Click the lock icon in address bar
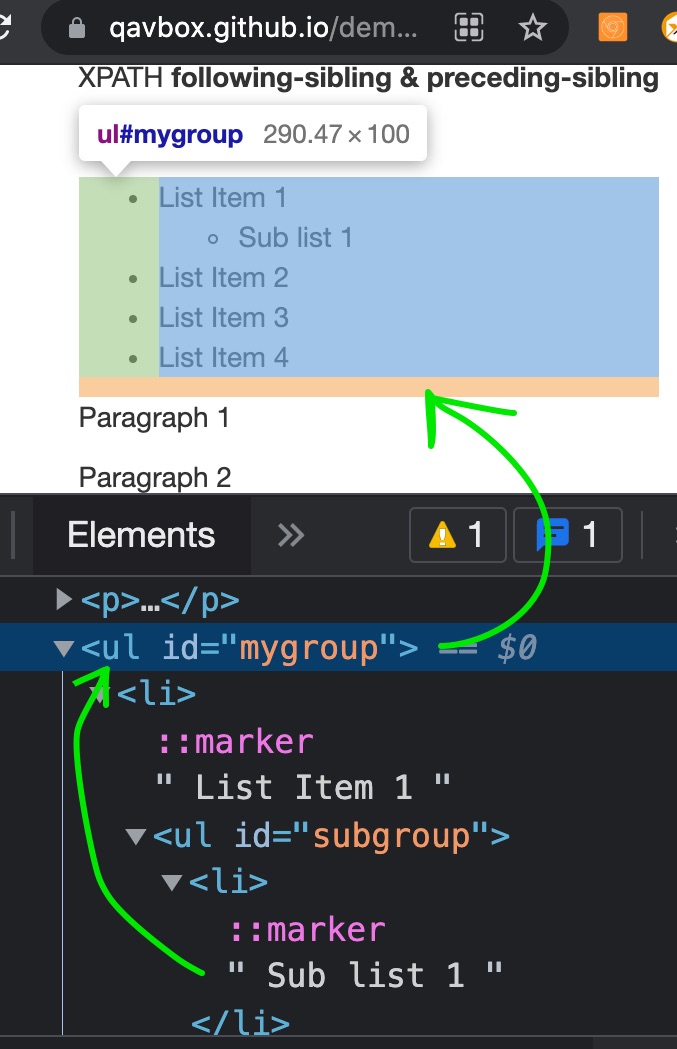The image size is (677, 1049). [x=77, y=28]
